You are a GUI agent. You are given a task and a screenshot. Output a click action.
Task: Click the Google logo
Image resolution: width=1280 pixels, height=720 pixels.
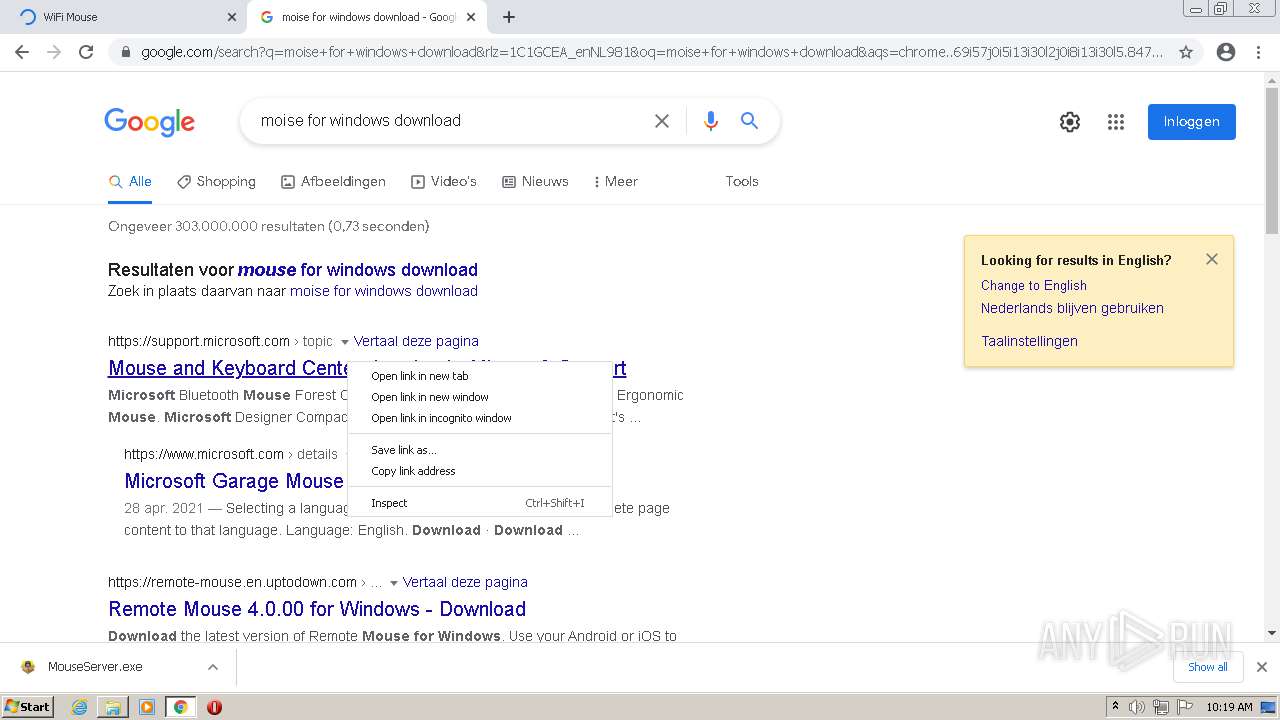pos(149,122)
